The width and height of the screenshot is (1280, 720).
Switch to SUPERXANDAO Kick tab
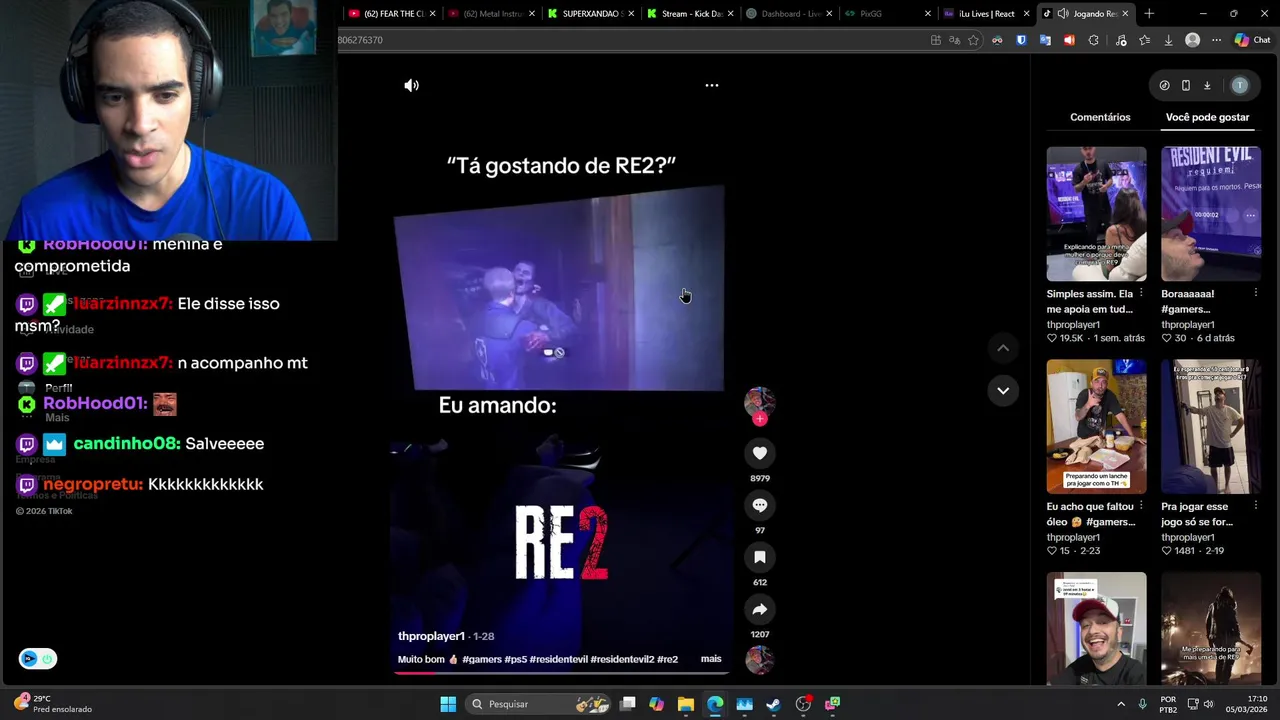[590, 13]
